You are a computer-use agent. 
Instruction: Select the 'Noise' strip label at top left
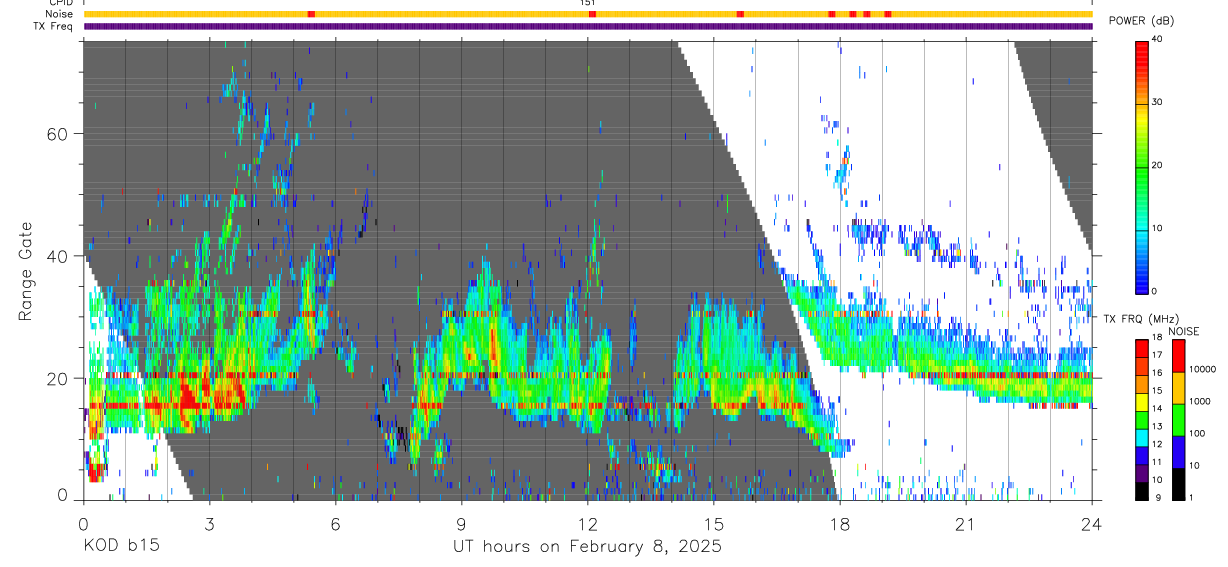(x=59, y=14)
